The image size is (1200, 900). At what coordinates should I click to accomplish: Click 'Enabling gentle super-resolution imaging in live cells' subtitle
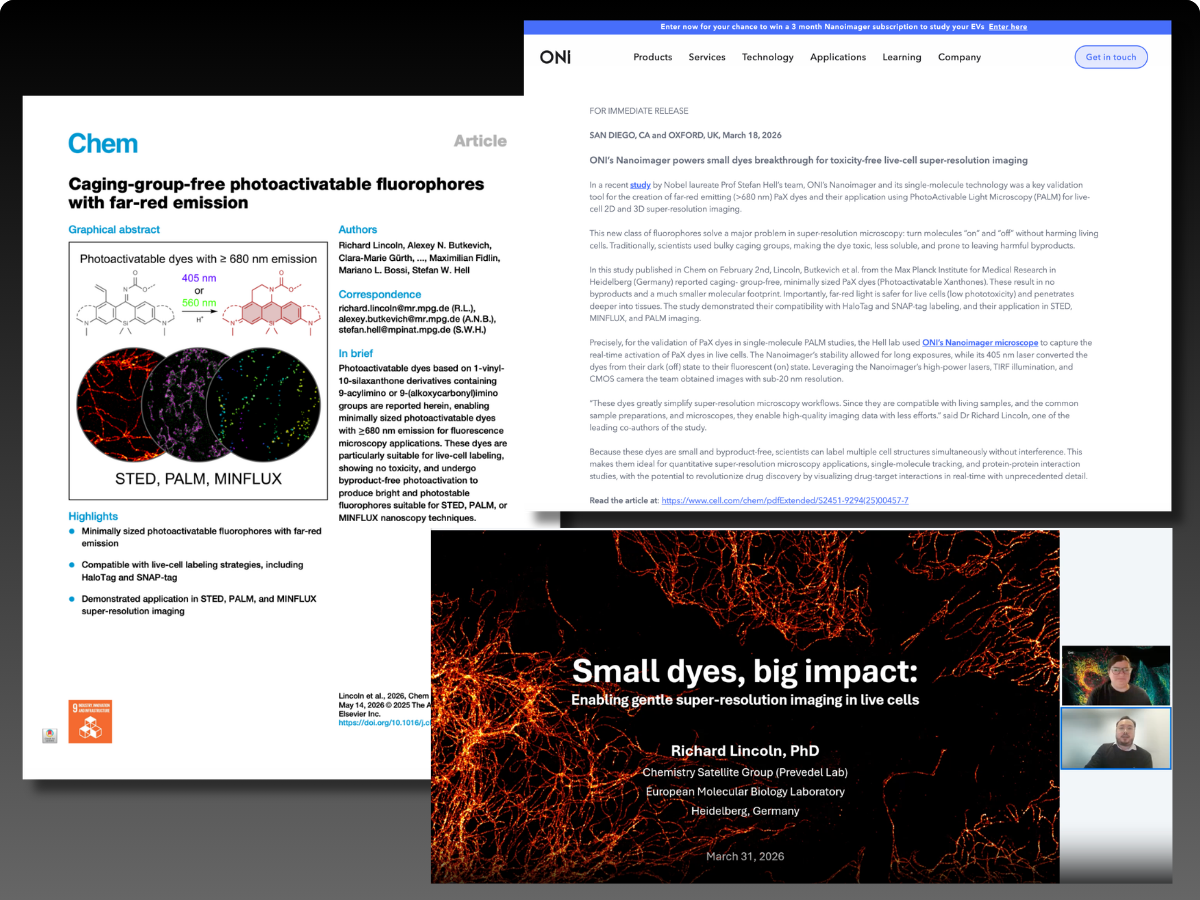pos(745,699)
